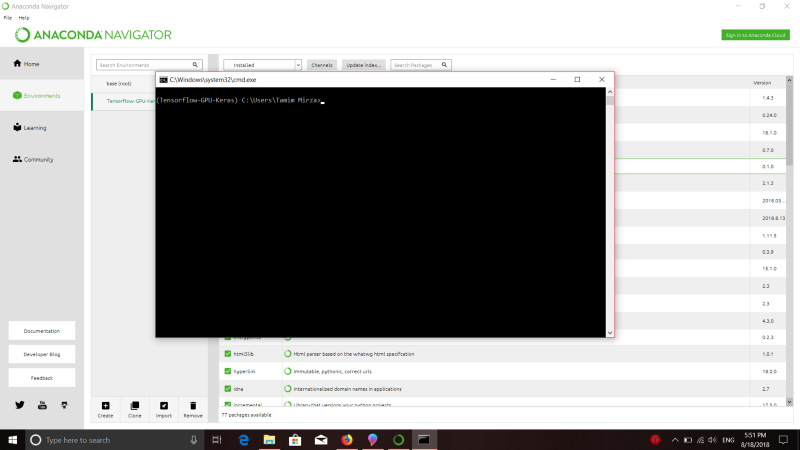The width and height of the screenshot is (800, 450).
Task: Click cmd.exe window scroll down arrow
Action: (610, 333)
